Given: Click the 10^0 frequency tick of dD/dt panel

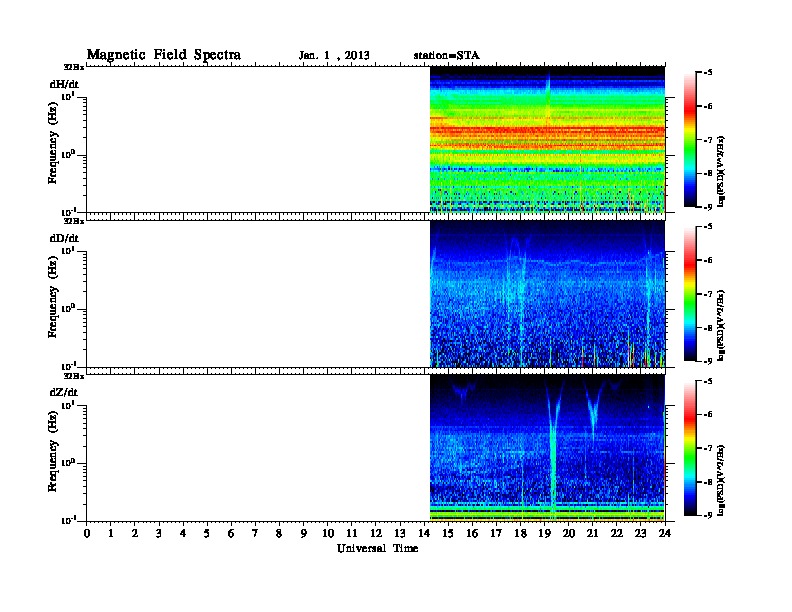Looking at the screenshot, I should coord(69,308).
